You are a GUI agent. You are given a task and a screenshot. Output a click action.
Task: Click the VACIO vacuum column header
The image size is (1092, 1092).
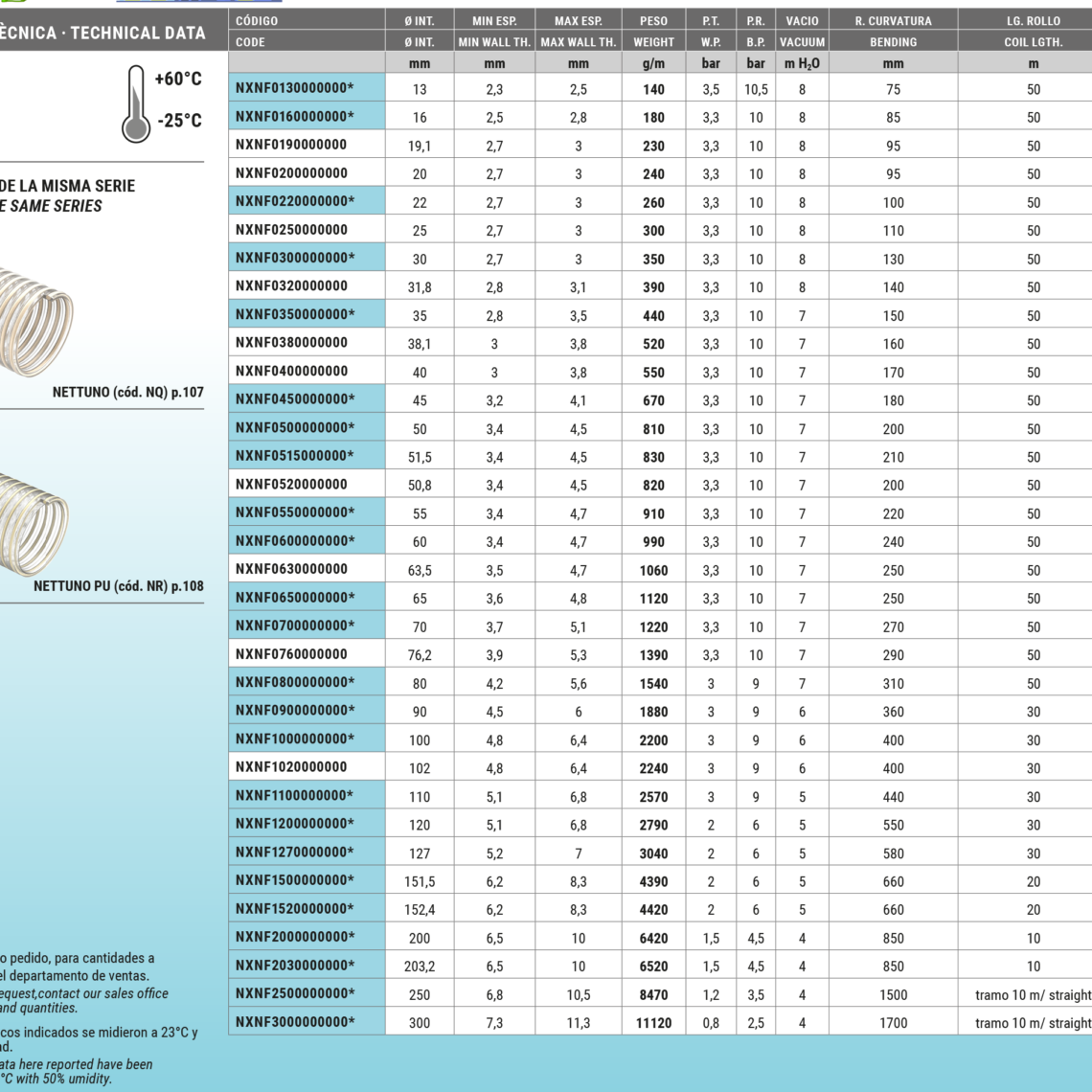coord(802,20)
